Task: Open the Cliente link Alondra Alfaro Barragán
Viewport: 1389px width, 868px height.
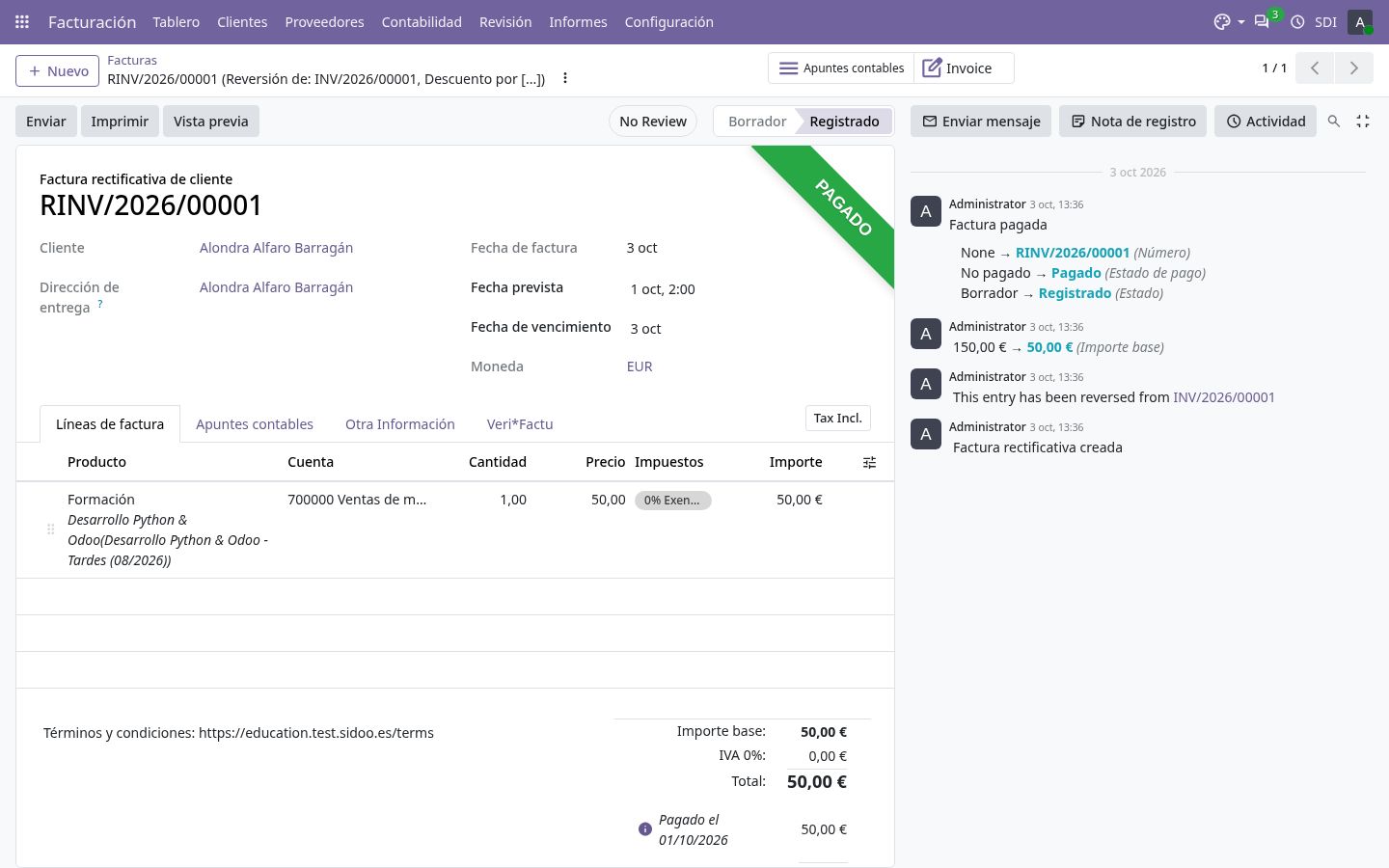Action: pyautogui.click(x=276, y=248)
